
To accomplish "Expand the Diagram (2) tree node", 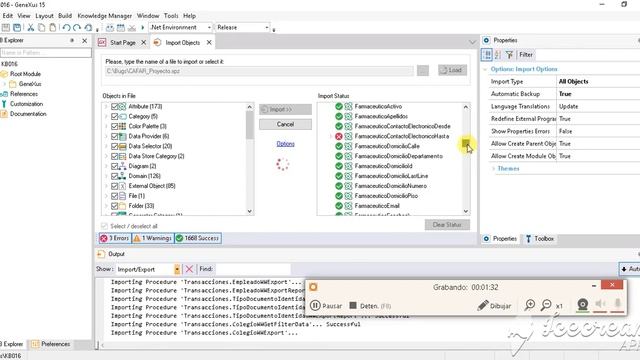I will (x=106, y=166).
